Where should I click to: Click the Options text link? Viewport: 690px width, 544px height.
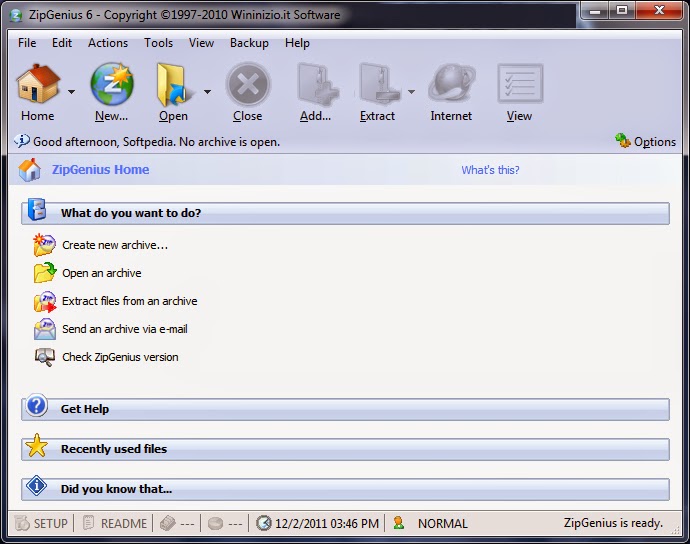click(655, 142)
